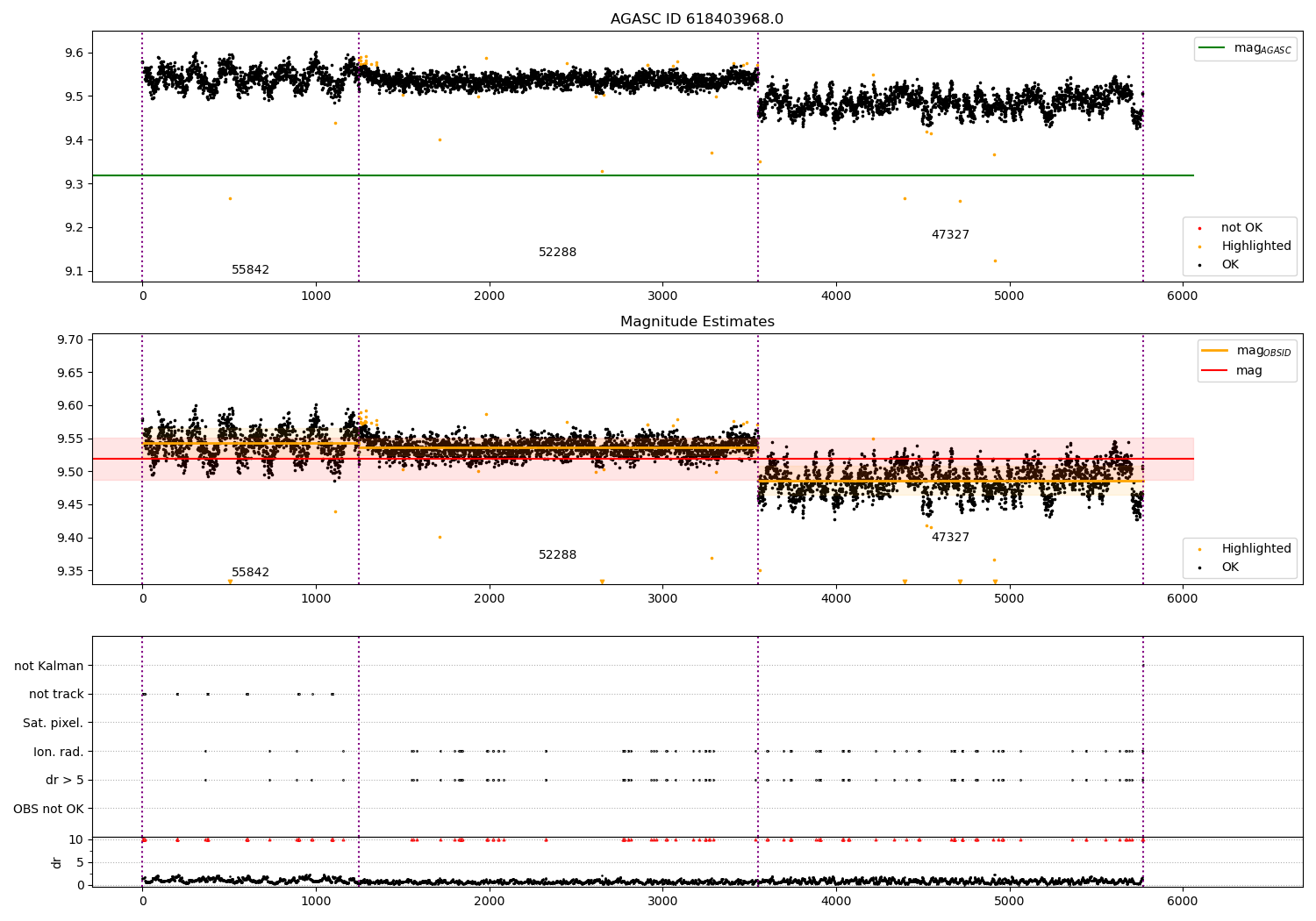This screenshot has height=921, width=1316.
Task: Click the 9.40 y-tick in the middle plot
Action: point(69,539)
